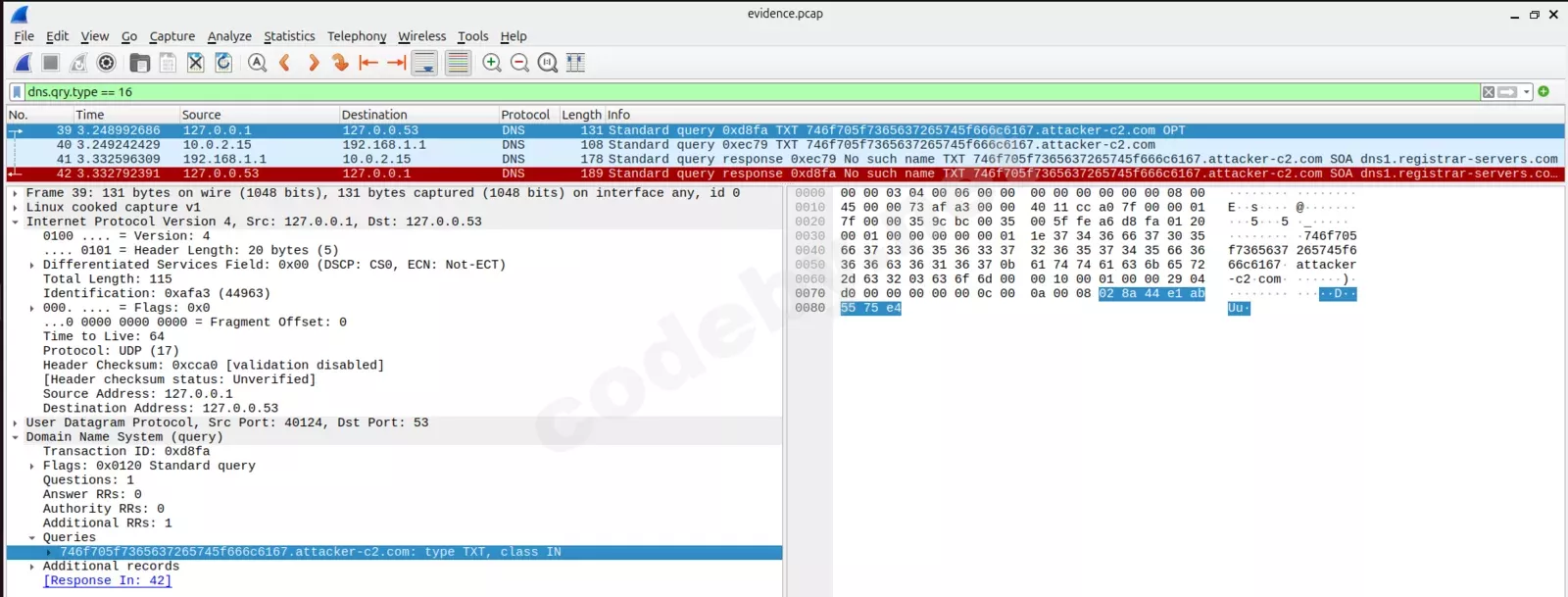The width and height of the screenshot is (1568, 597).
Task: Go back in packet history
Action: click(285, 63)
